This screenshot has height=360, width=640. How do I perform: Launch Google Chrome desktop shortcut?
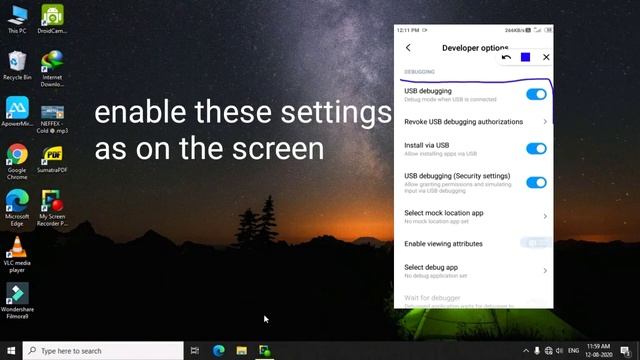point(17,161)
